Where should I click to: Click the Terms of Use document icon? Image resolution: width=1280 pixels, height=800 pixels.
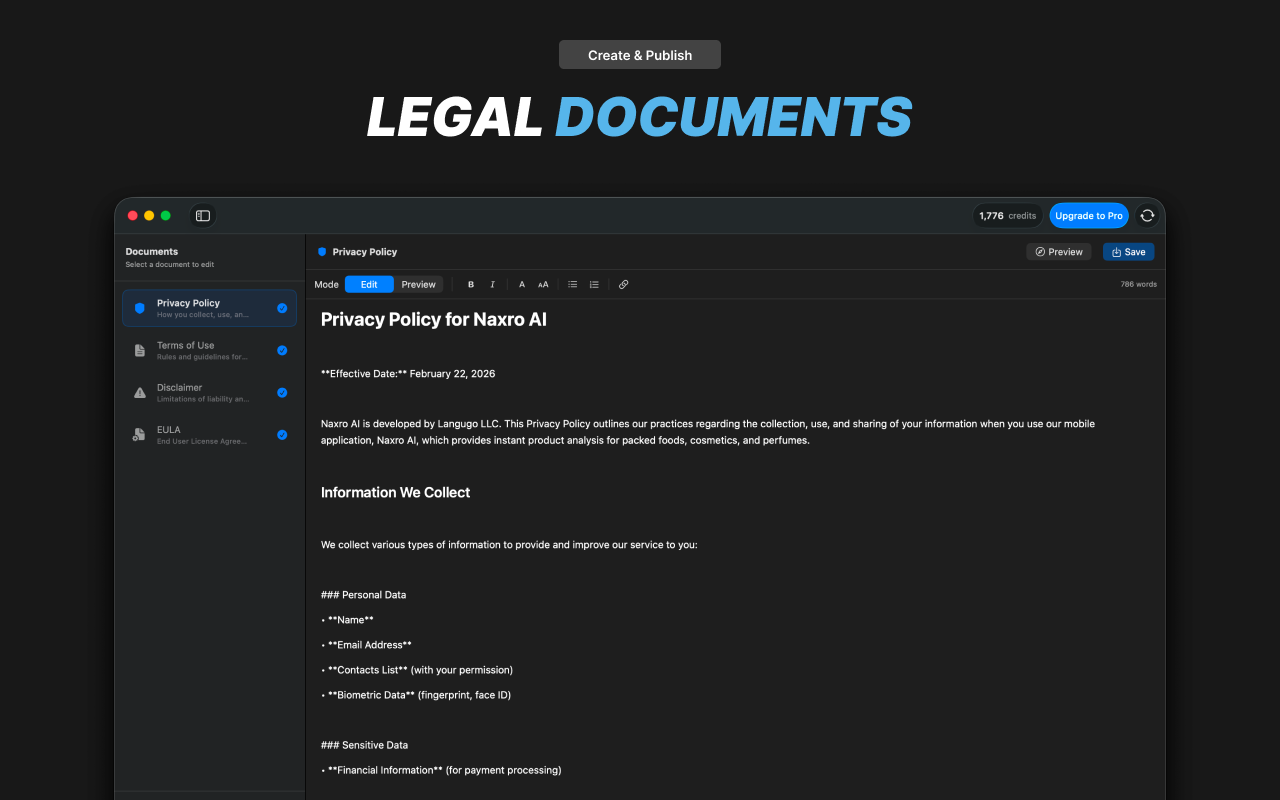click(139, 350)
